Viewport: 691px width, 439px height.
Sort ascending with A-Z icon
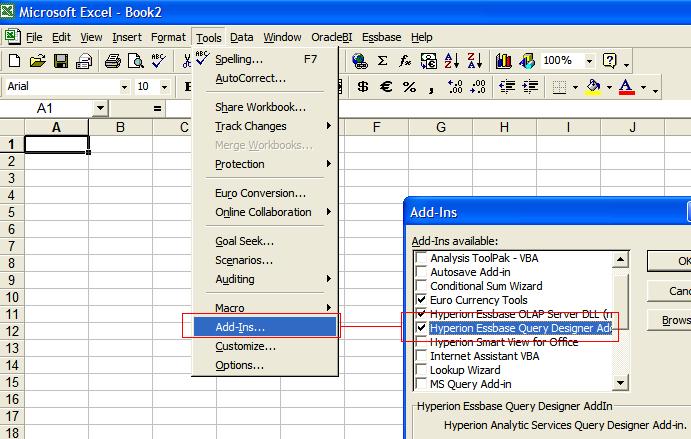pos(452,60)
